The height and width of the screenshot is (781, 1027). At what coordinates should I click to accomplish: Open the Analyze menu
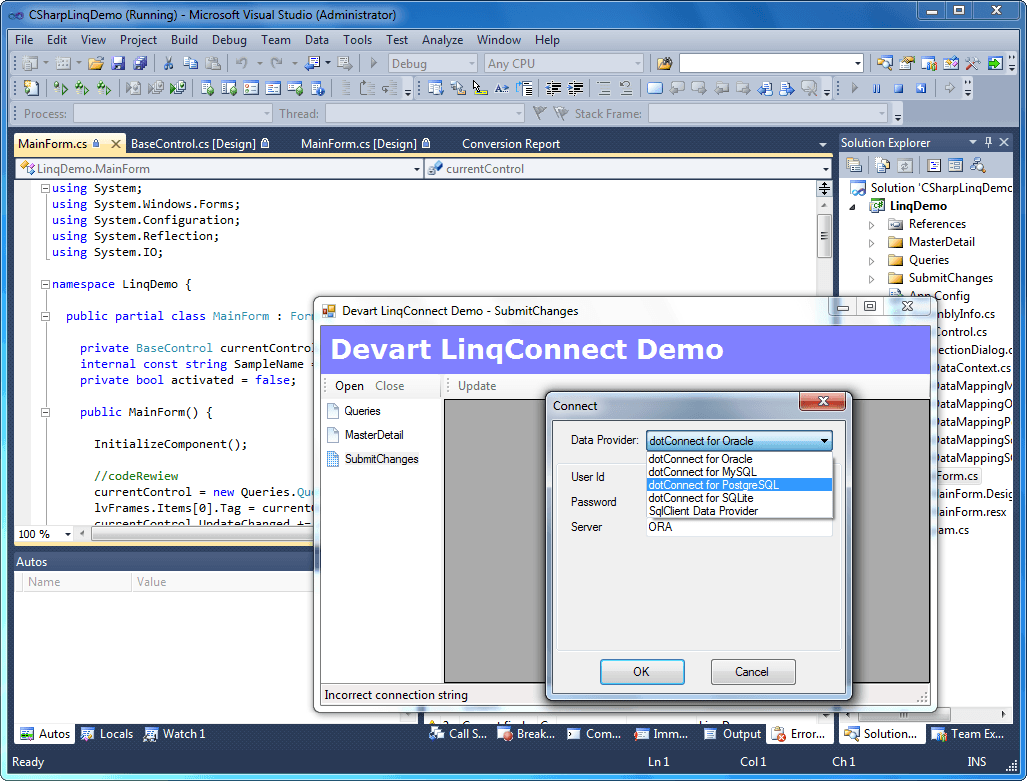(442, 40)
